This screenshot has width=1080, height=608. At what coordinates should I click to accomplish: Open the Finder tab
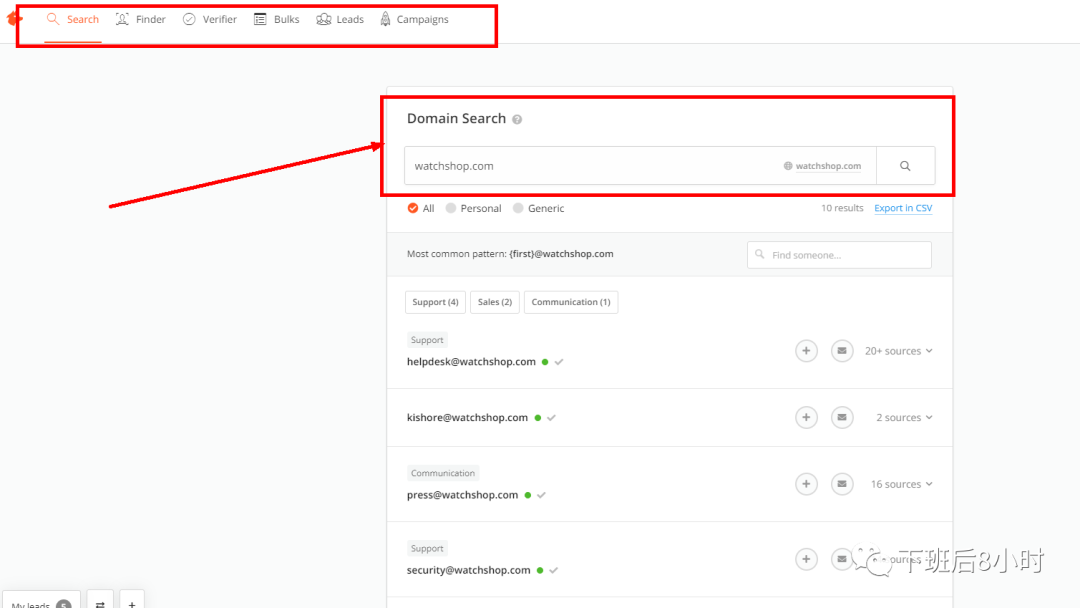141,19
